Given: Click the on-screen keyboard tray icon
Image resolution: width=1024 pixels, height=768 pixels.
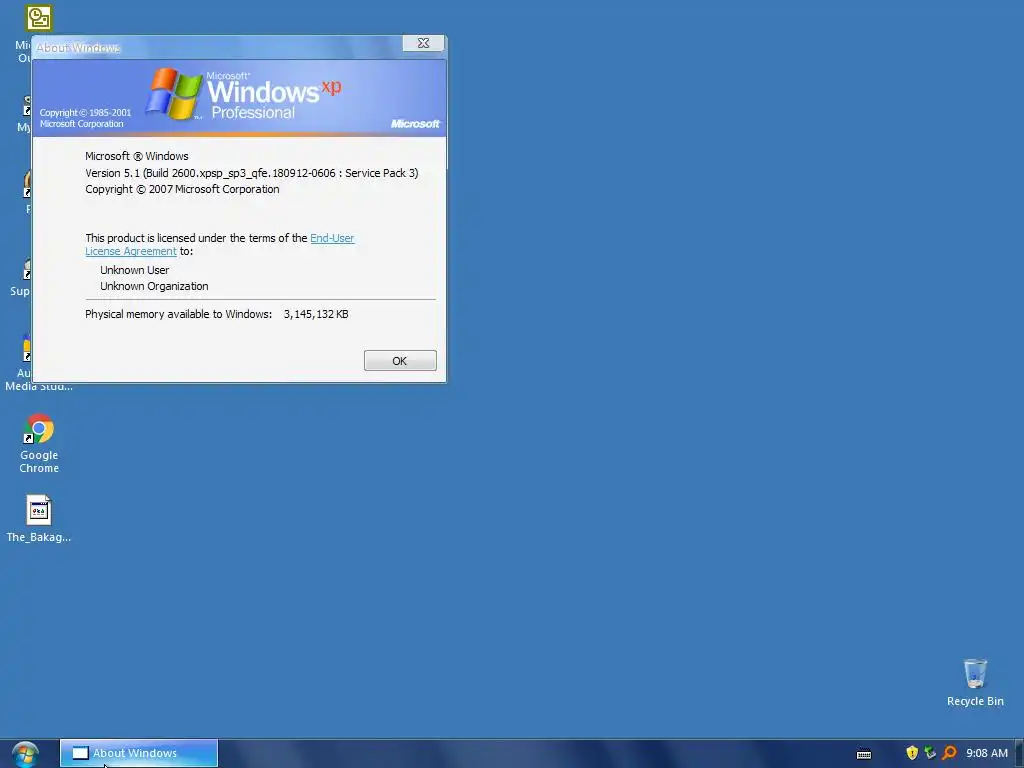Looking at the screenshot, I should (x=863, y=754).
